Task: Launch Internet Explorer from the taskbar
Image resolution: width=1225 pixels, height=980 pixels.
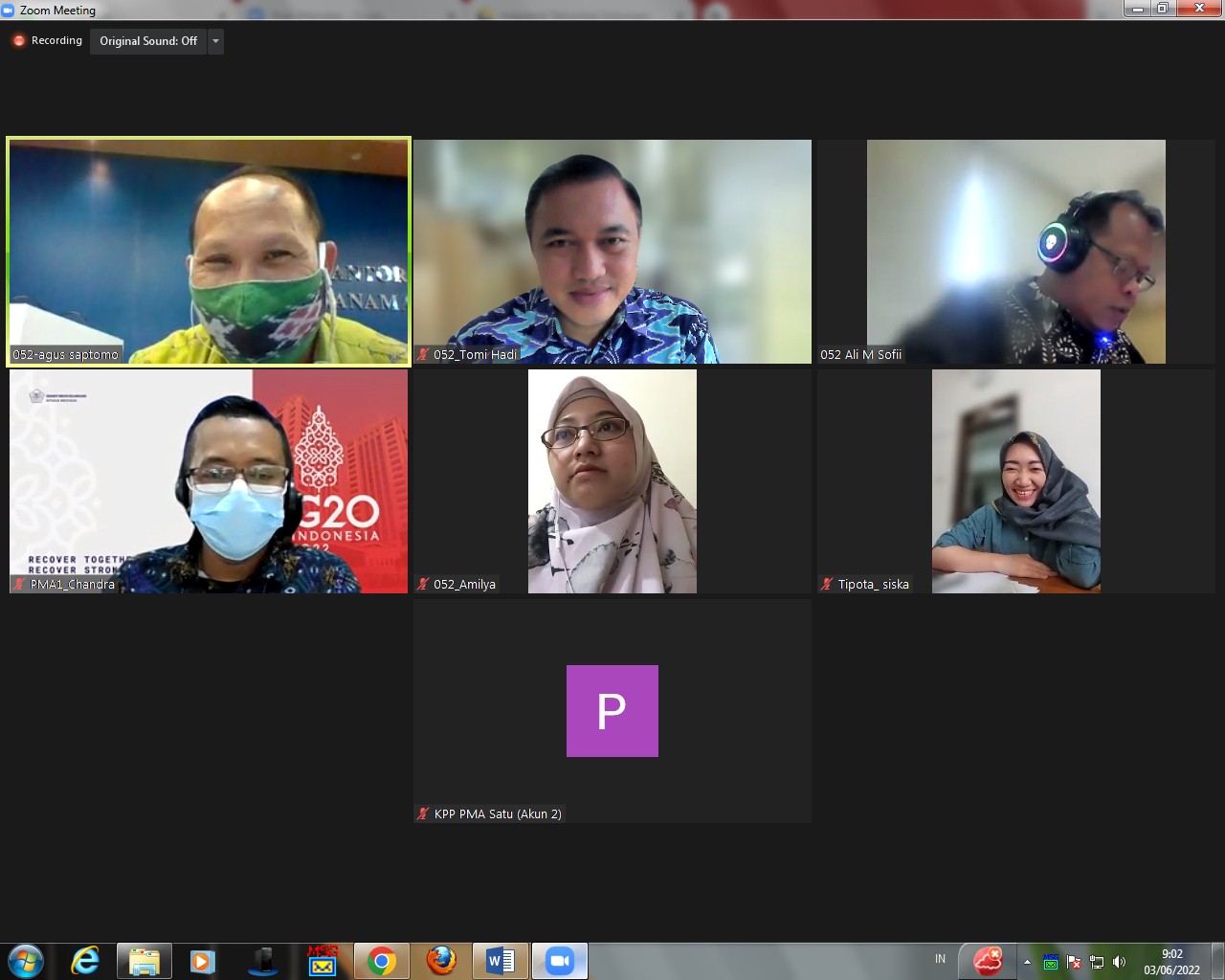Action: pyautogui.click(x=85, y=961)
